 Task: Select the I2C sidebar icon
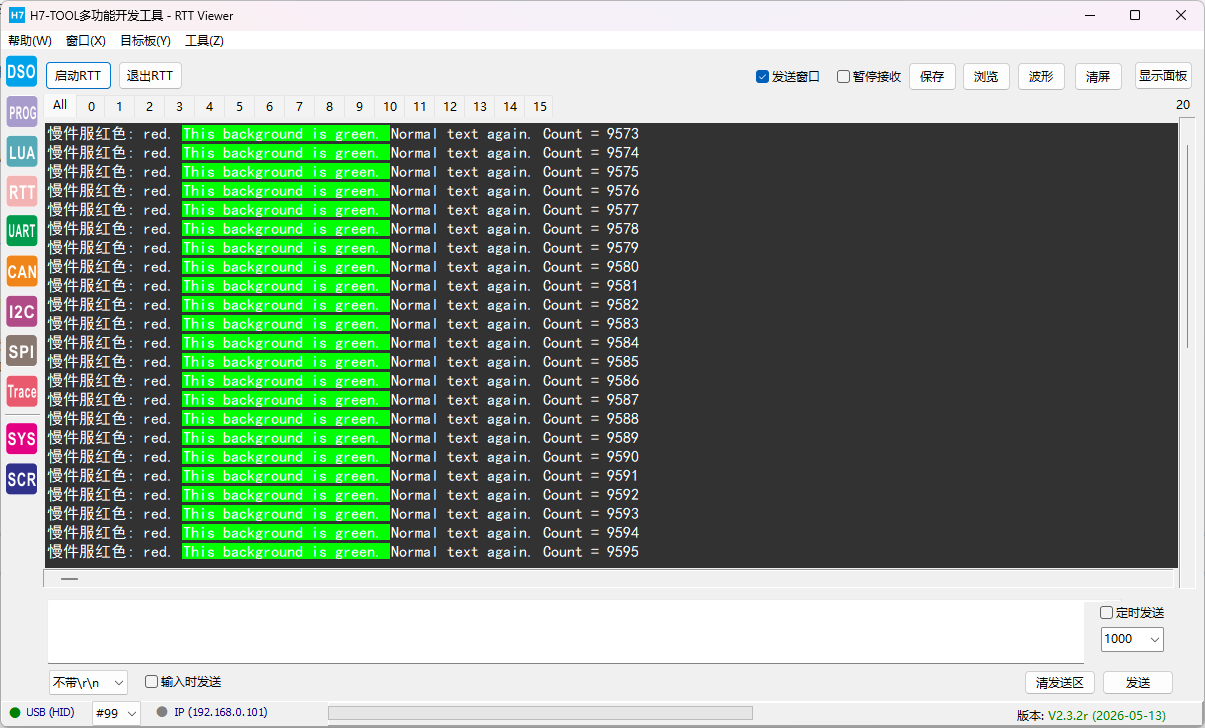tap(21, 311)
